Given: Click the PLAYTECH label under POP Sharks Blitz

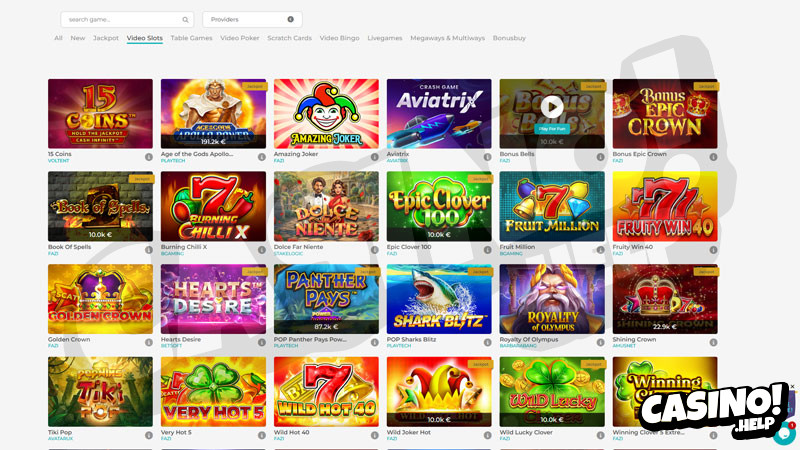Looking at the screenshot, I should click(x=398, y=346).
